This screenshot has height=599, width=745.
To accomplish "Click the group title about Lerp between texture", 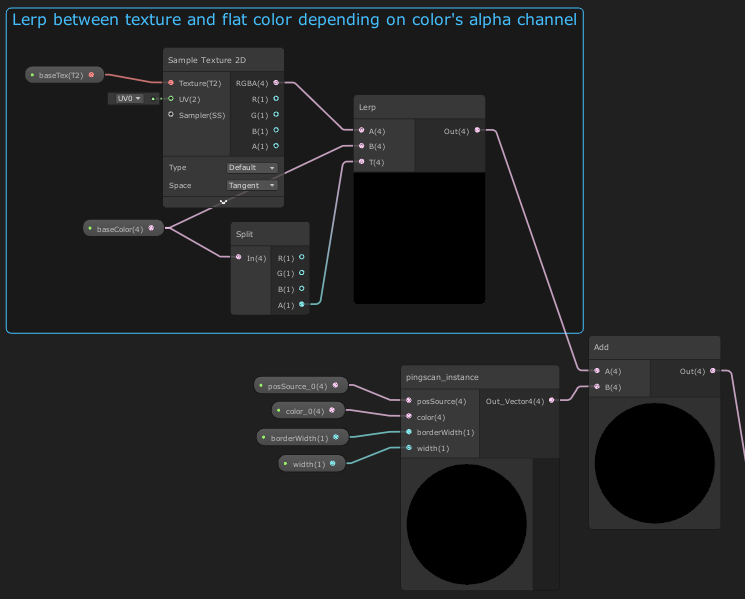I will point(294,18).
